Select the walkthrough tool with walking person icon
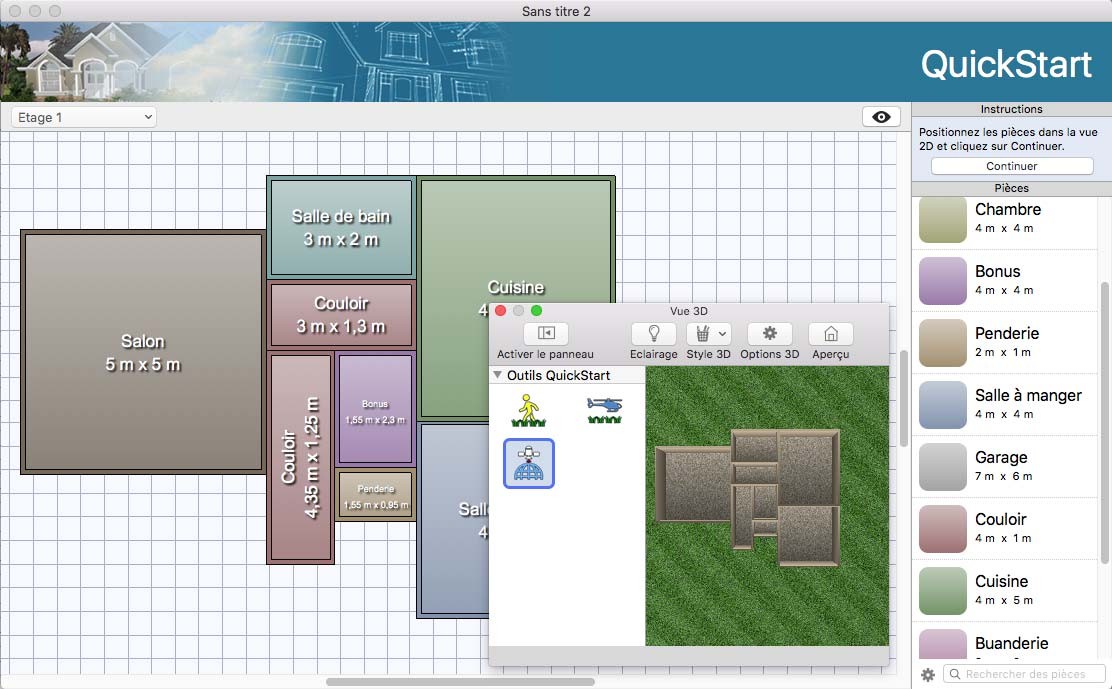This screenshot has height=689, width=1112. pyautogui.click(x=528, y=410)
